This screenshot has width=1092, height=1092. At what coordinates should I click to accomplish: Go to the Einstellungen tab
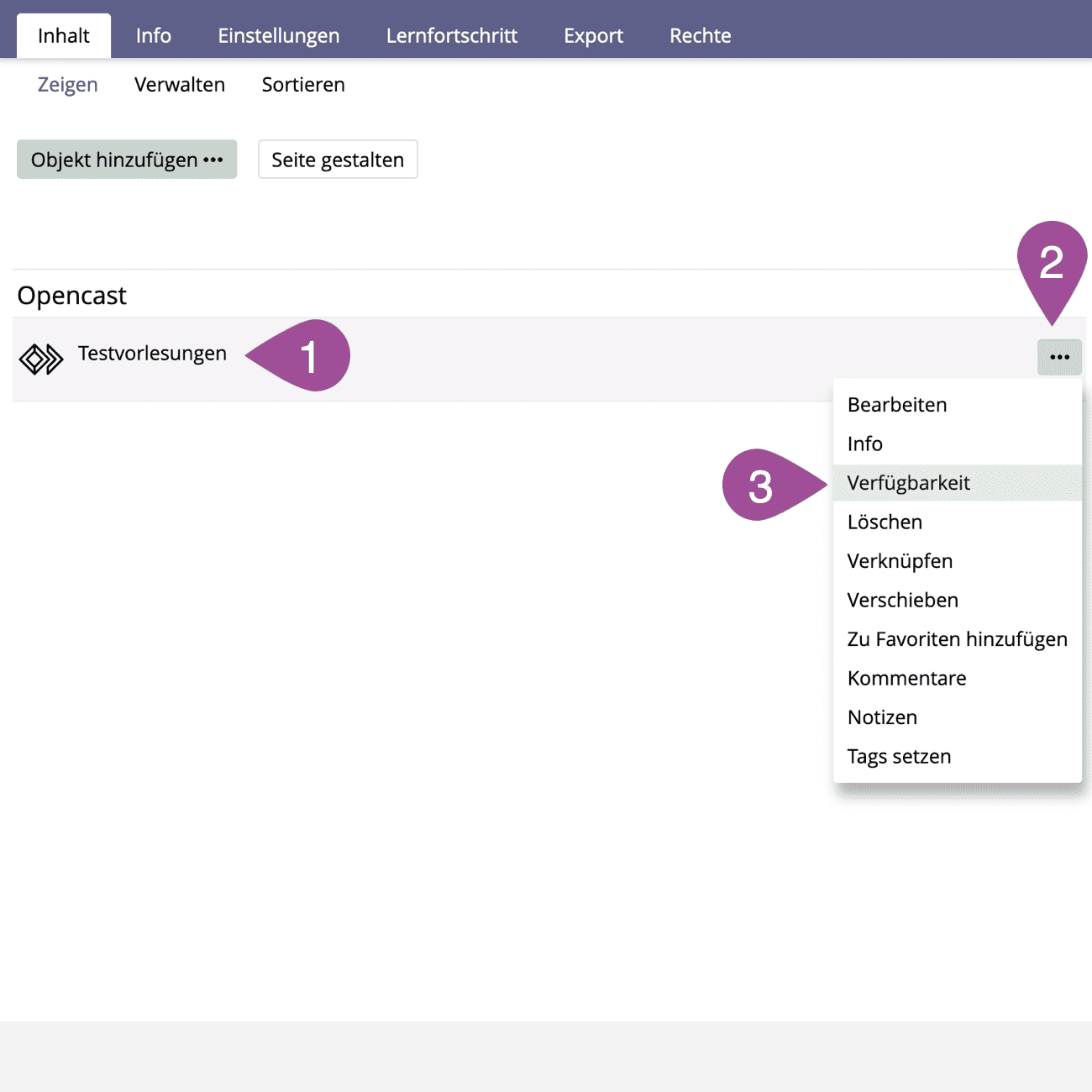[279, 36]
